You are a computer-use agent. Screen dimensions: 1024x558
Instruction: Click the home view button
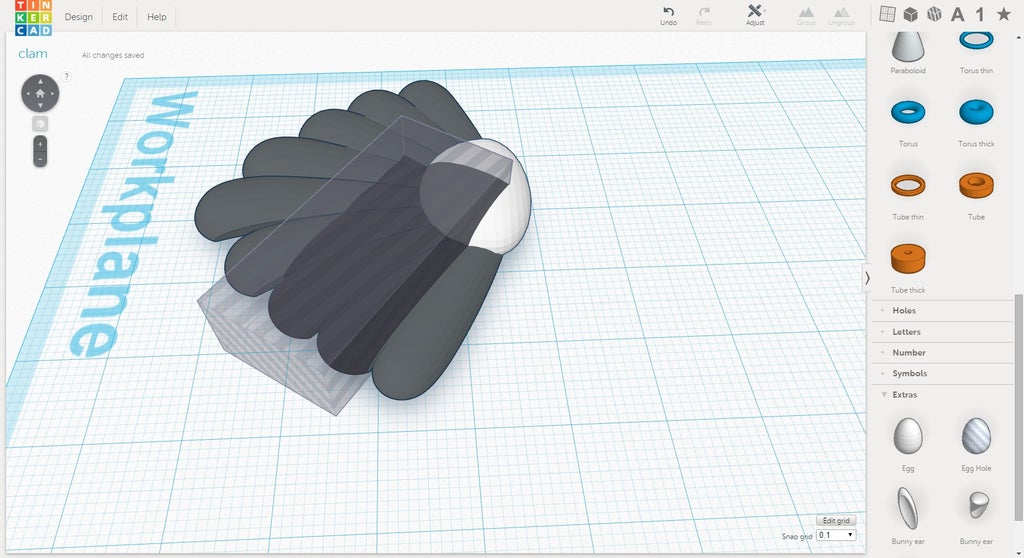point(40,93)
